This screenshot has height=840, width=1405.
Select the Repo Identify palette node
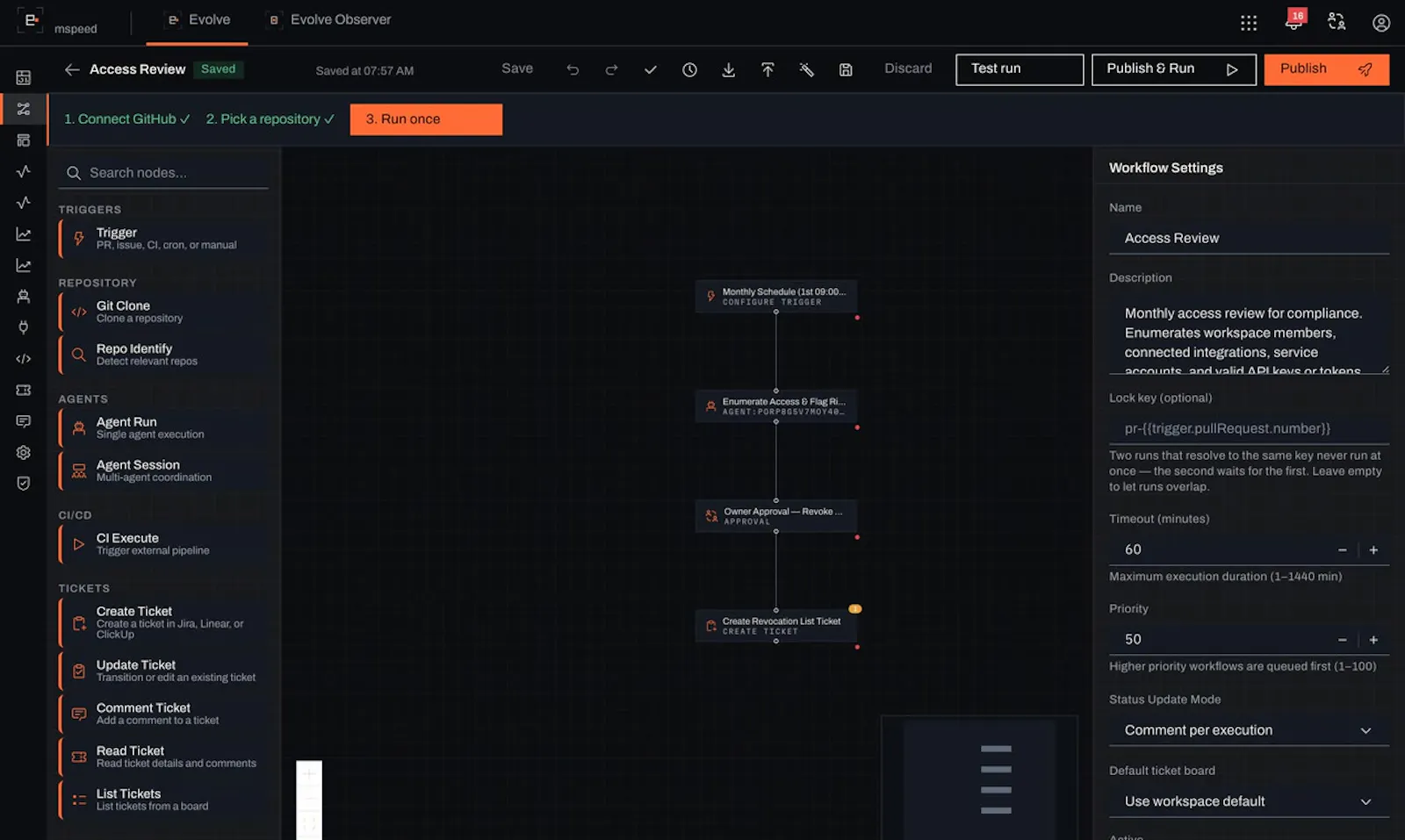coord(163,355)
